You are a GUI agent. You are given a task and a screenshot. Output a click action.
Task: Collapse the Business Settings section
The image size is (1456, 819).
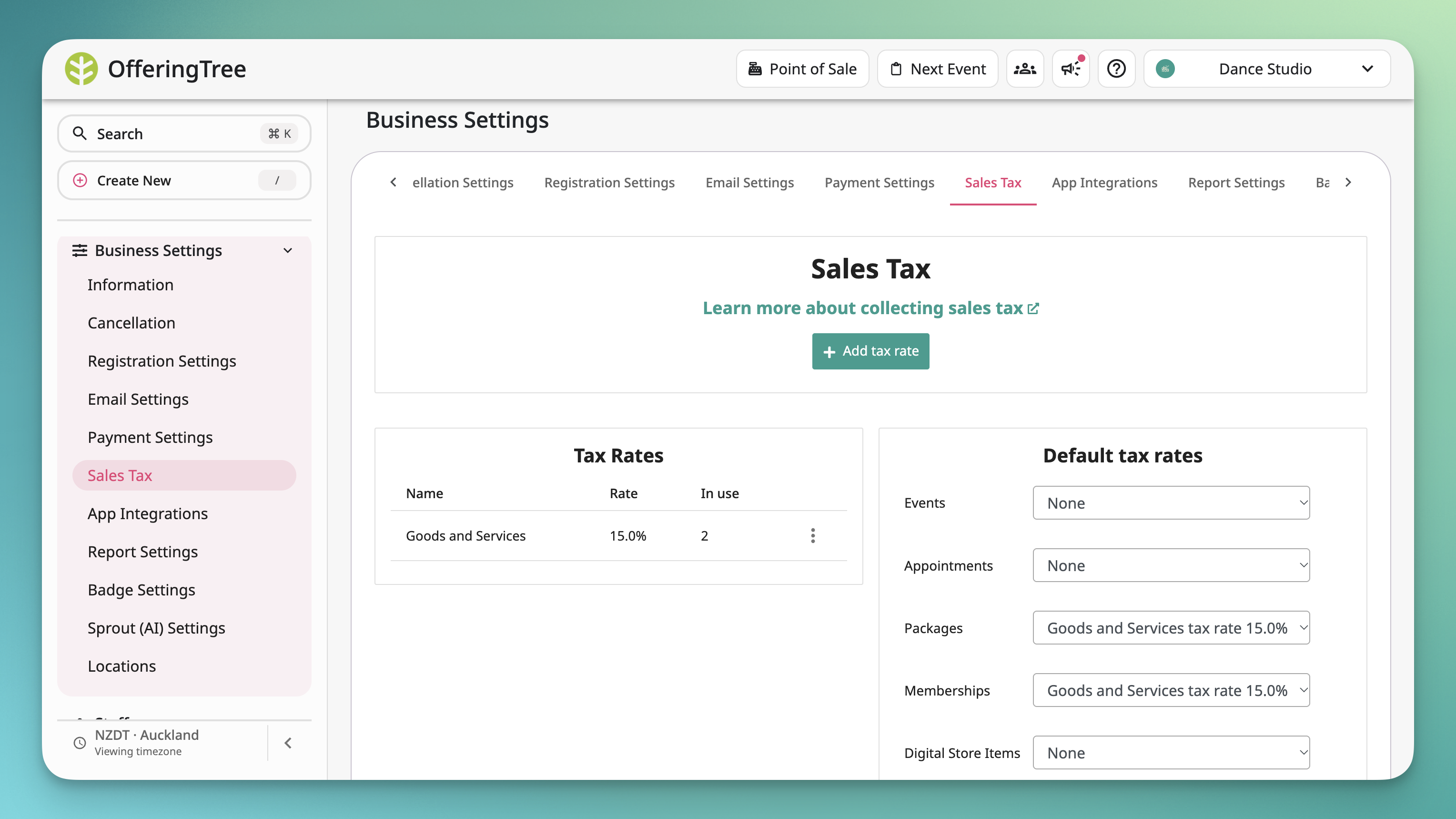288,250
